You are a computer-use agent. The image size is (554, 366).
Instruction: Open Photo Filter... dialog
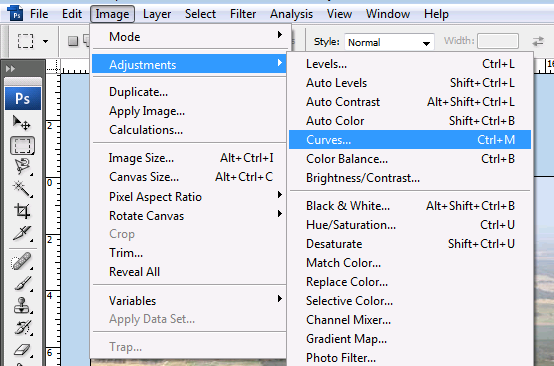tap(410, 358)
